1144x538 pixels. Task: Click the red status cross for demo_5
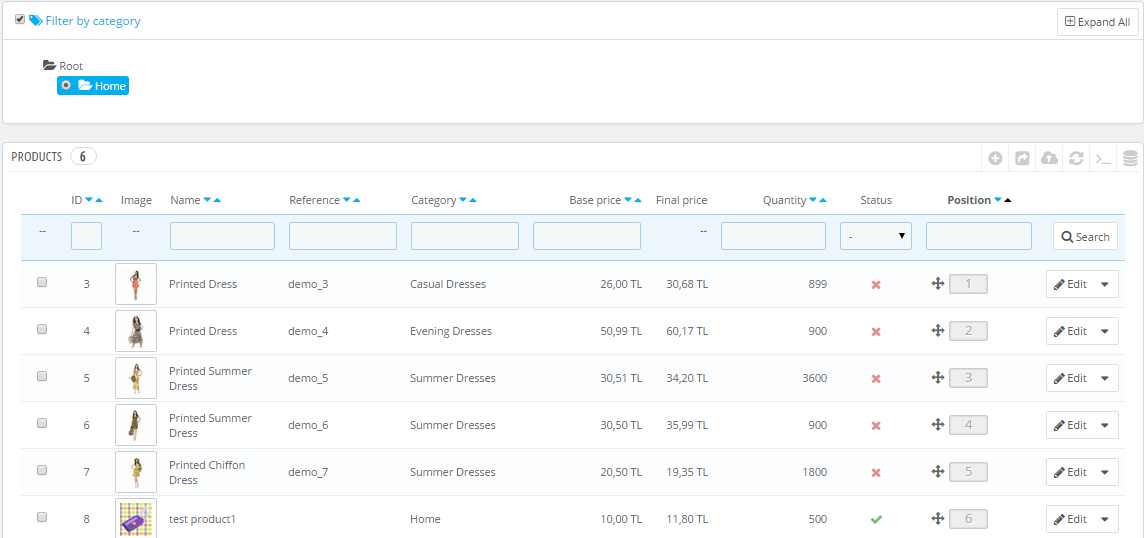(x=876, y=379)
